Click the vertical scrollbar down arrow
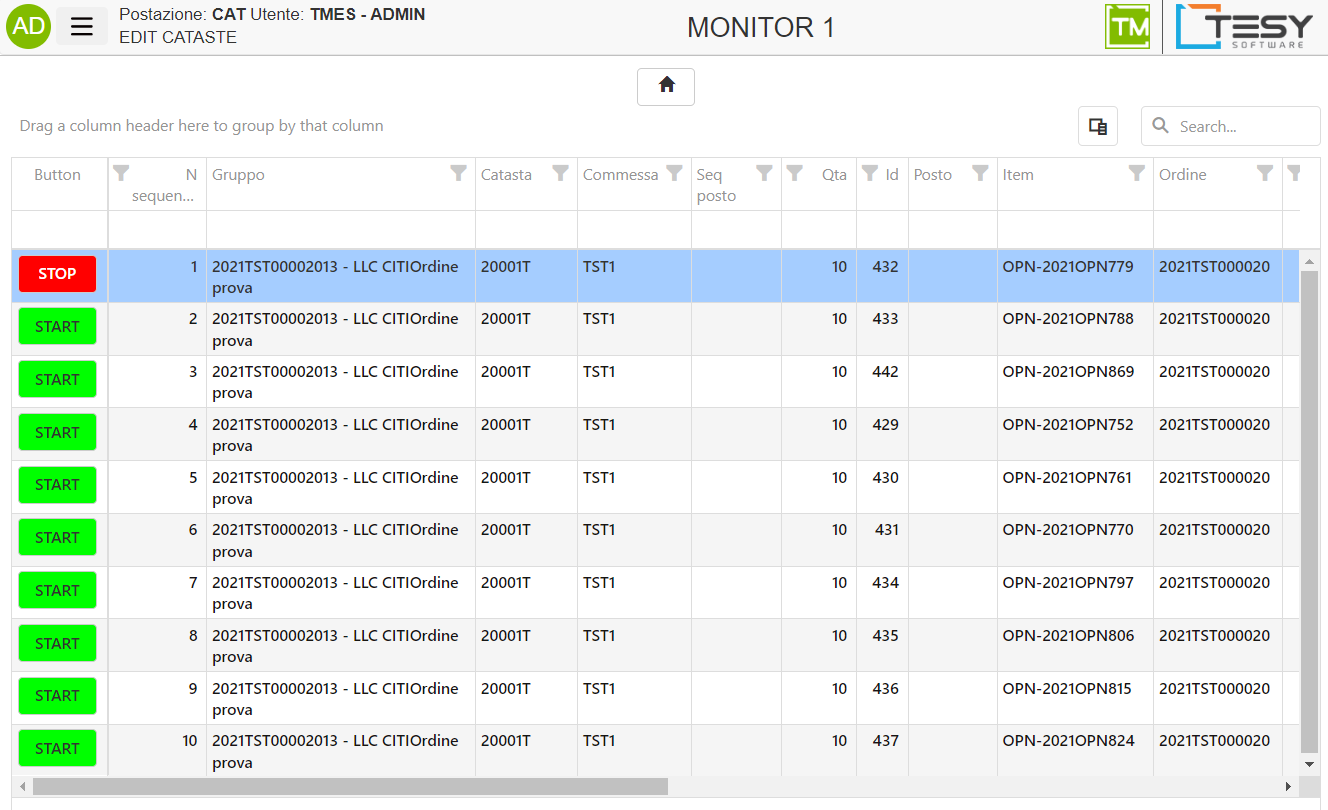Image resolution: width=1328 pixels, height=810 pixels. click(x=1309, y=764)
